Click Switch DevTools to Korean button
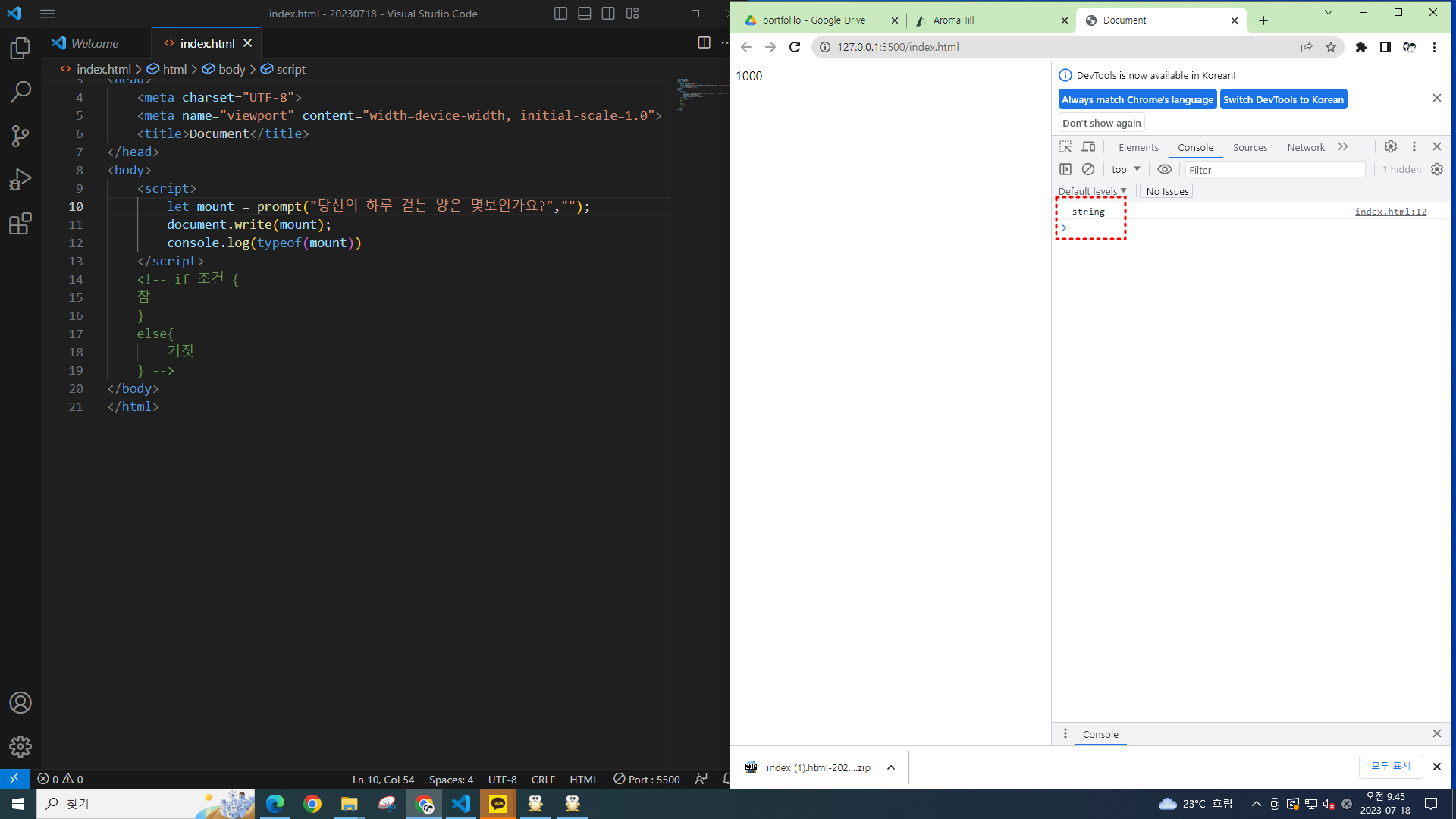Viewport: 1456px width, 819px height. pyautogui.click(x=1283, y=99)
